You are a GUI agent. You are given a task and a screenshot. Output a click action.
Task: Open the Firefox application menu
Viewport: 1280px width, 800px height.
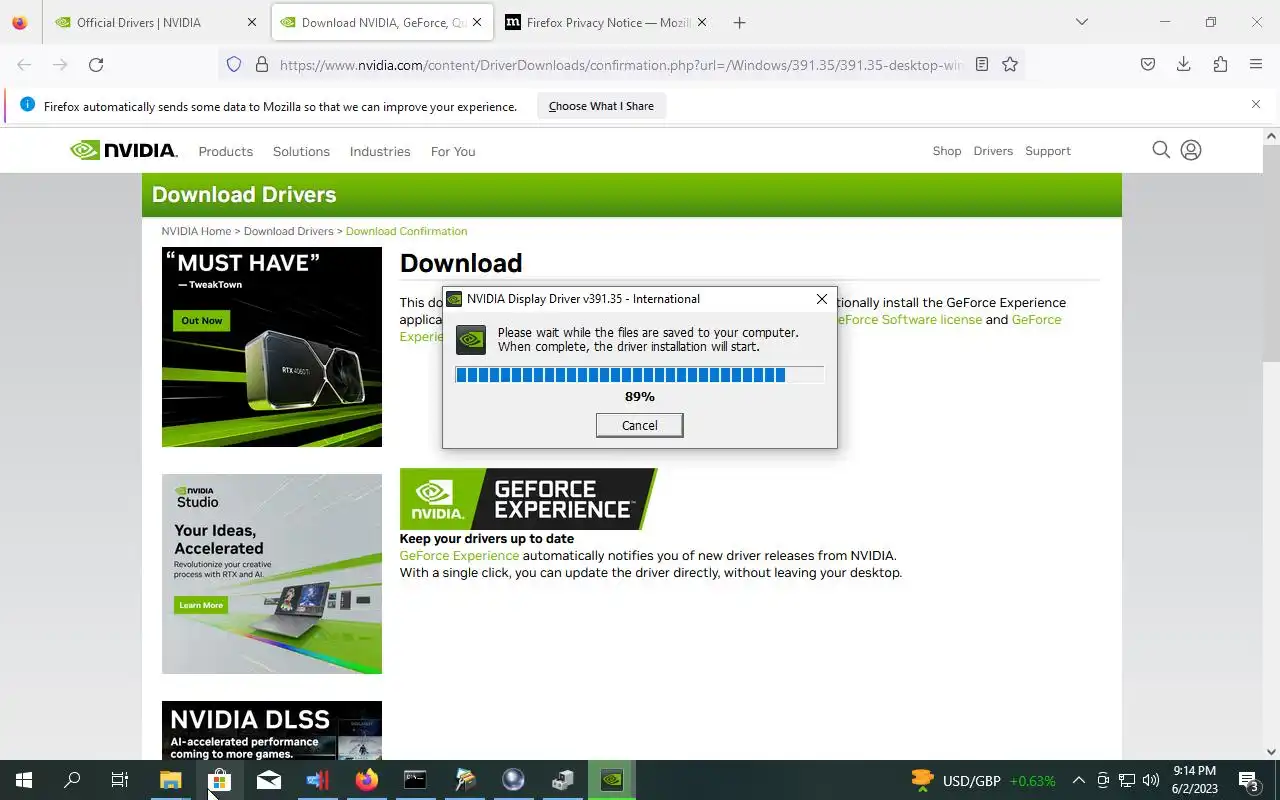[1256, 64]
